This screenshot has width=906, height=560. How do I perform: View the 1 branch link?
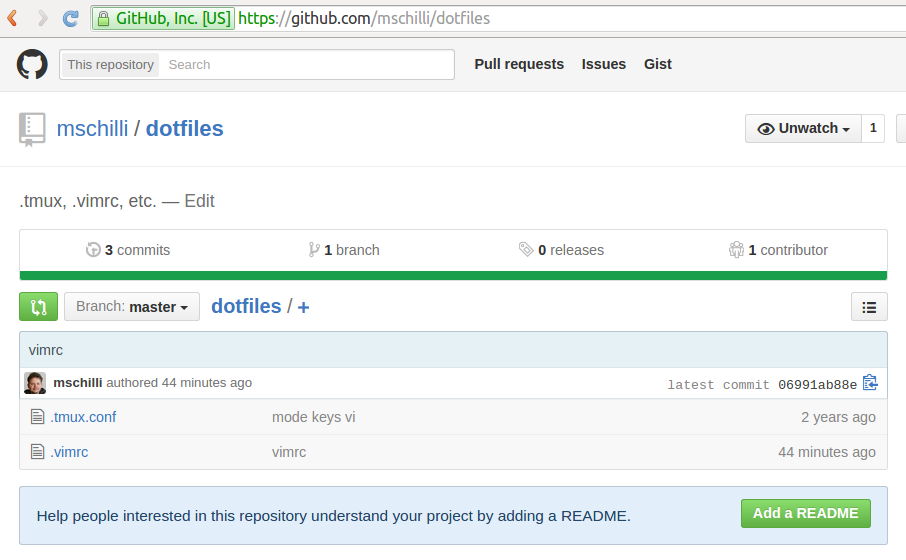pyautogui.click(x=344, y=250)
